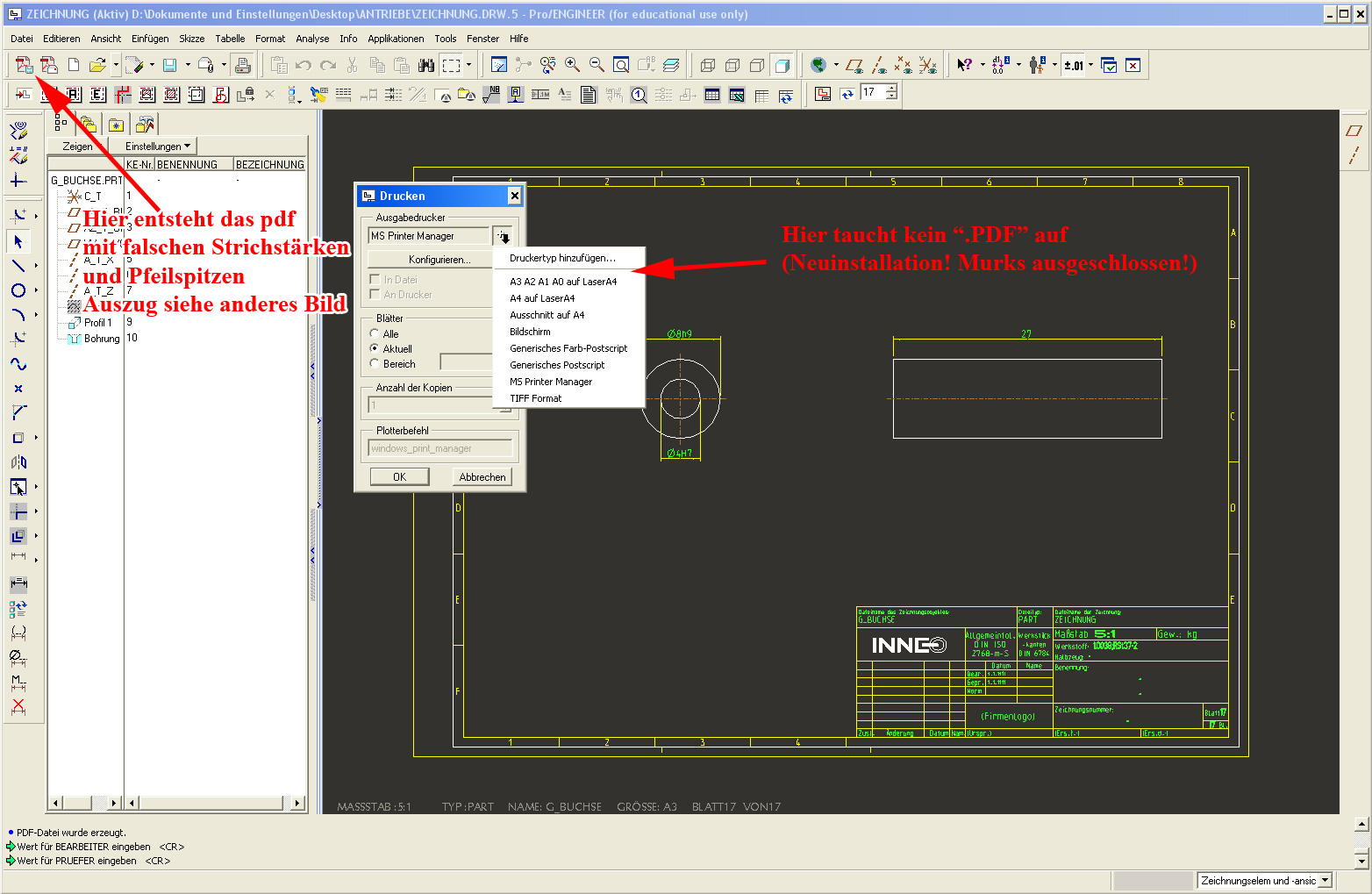Viewport: 1372px width, 894px height.
Task: Close the Drucken dialog with X
Action: tap(515, 196)
